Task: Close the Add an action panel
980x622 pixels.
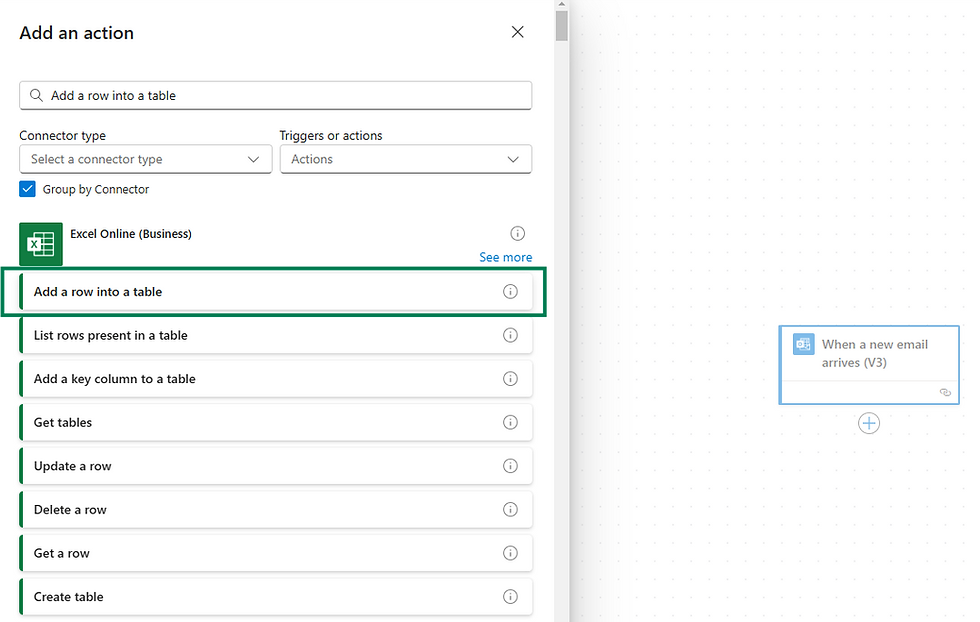Action: pyautogui.click(x=517, y=32)
